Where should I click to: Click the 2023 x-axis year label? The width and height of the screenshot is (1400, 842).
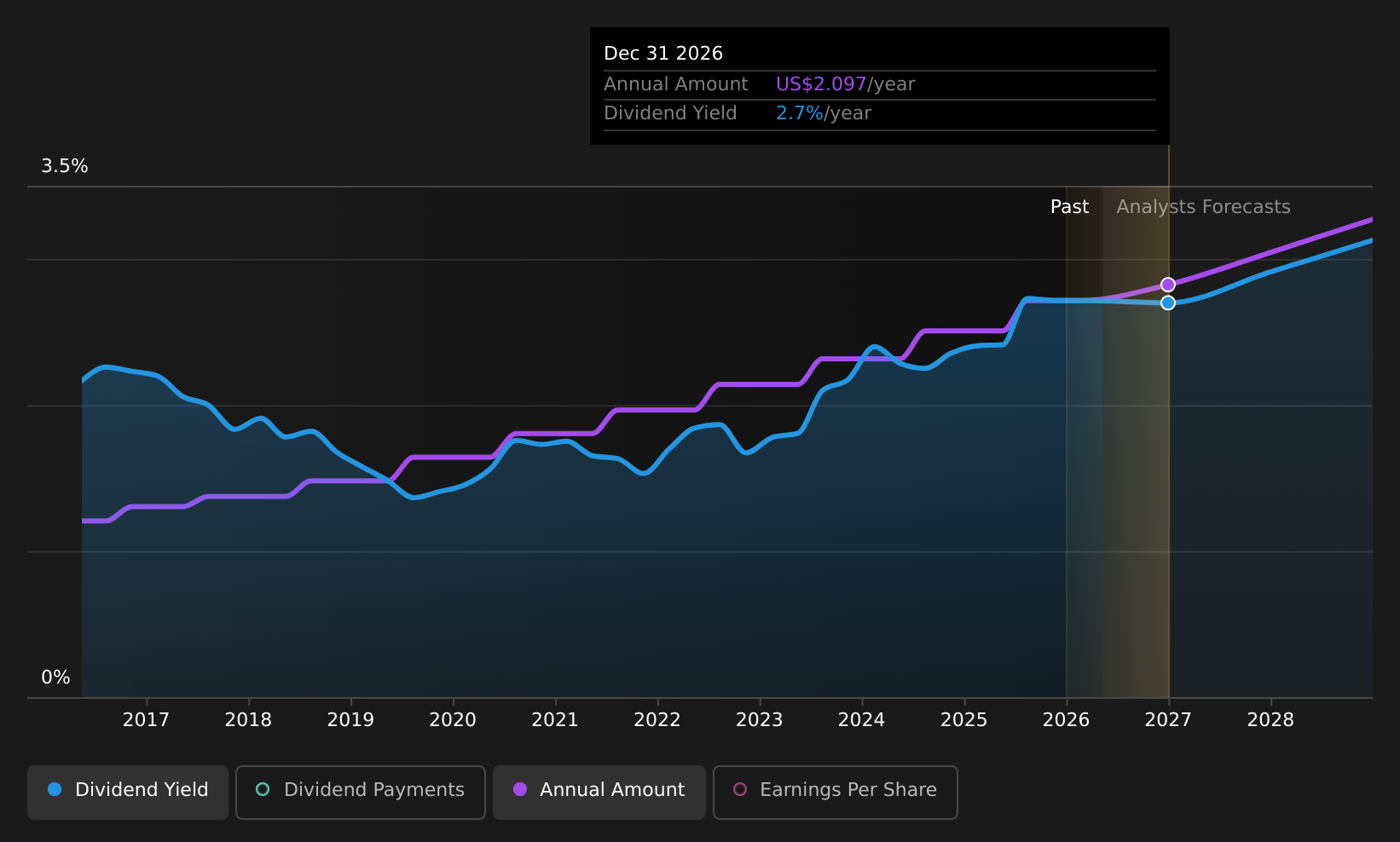[760, 720]
